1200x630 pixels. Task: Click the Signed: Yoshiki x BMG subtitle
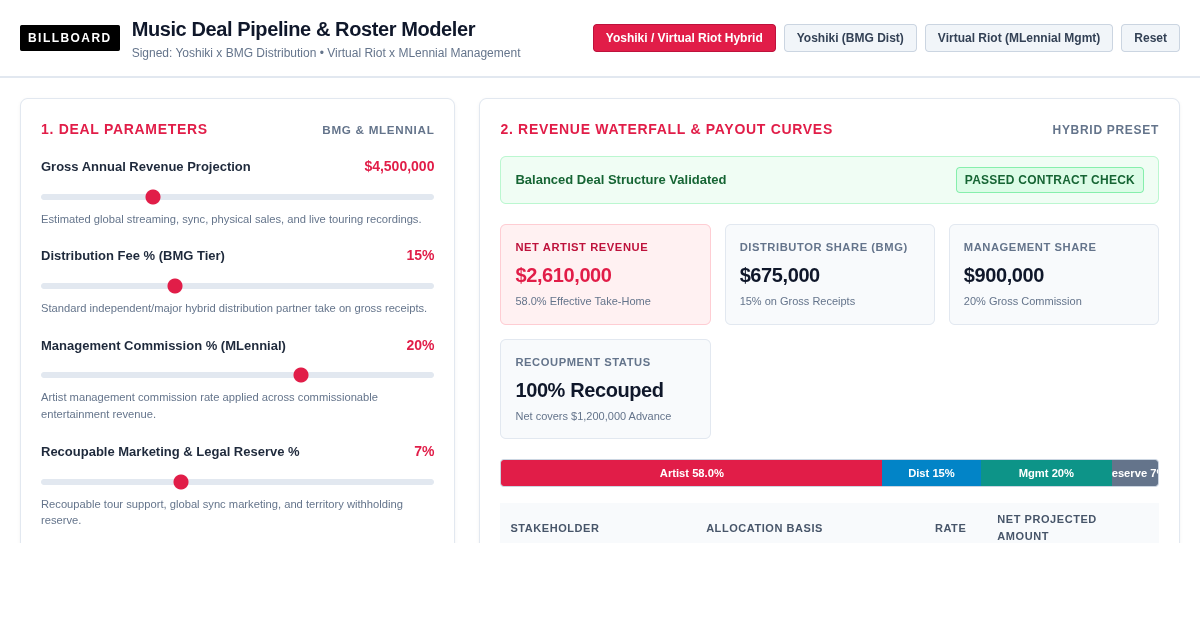[326, 53]
